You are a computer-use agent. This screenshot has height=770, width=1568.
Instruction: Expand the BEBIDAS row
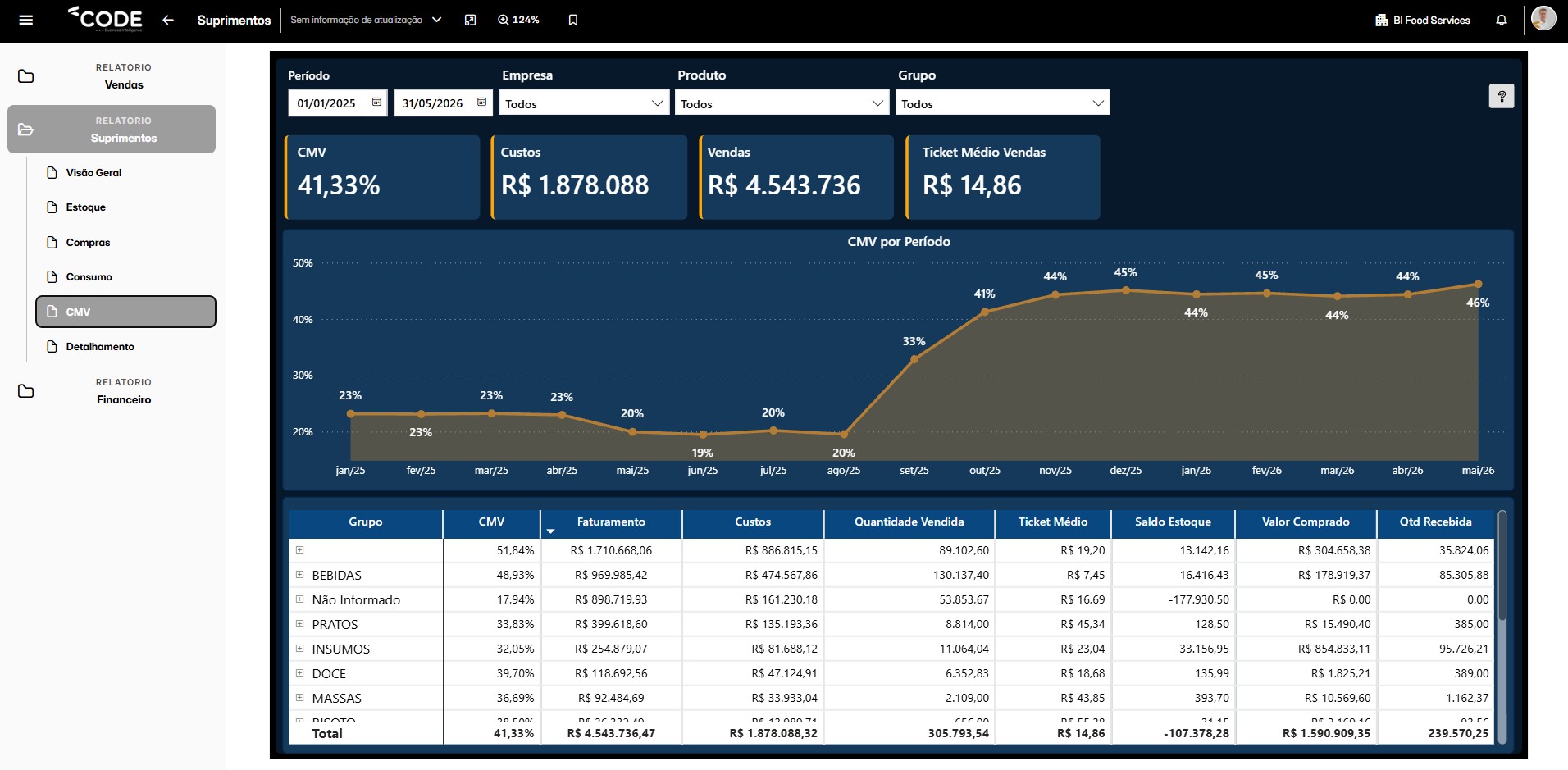click(300, 575)
